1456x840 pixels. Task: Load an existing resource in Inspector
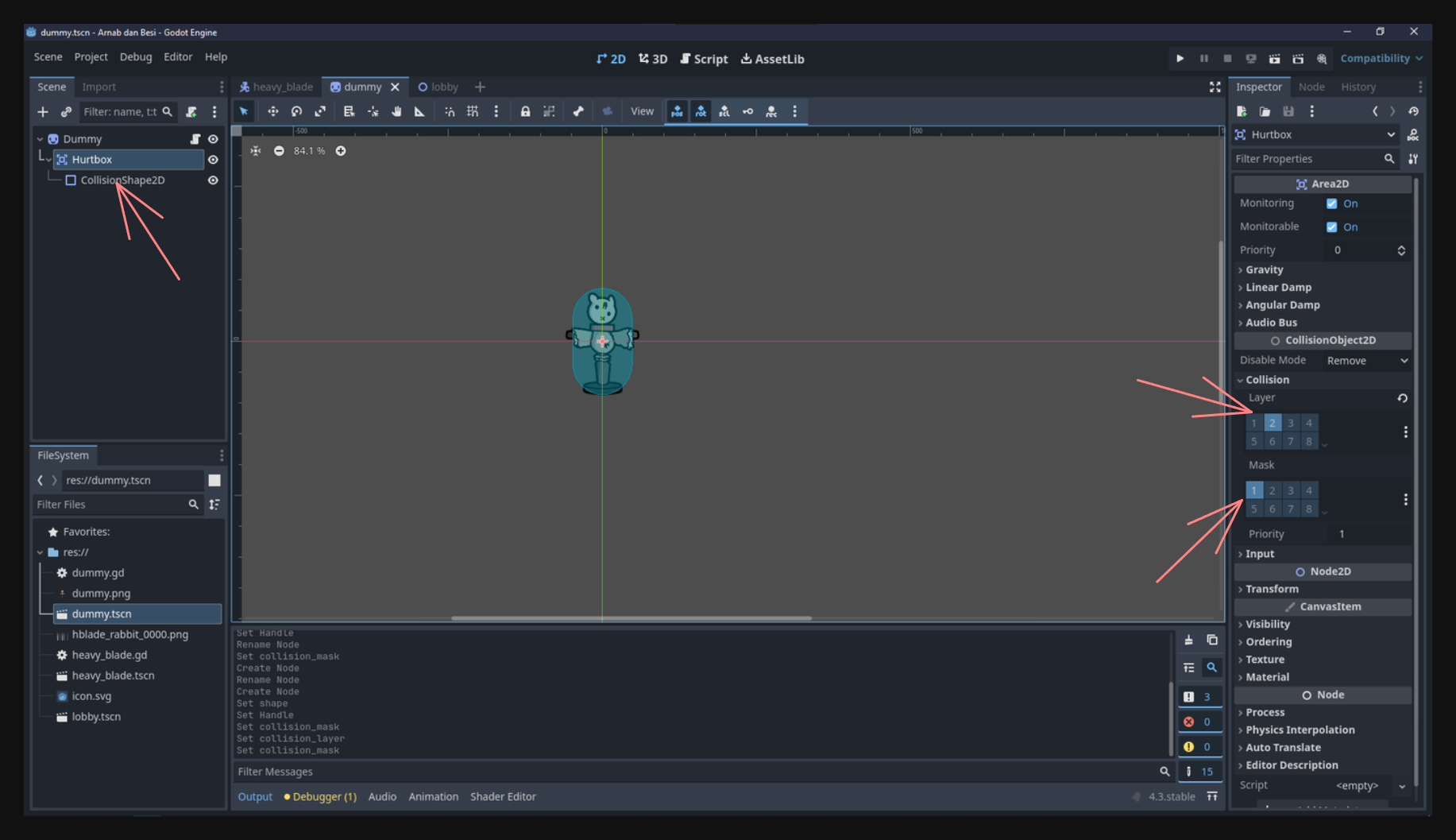[1265, 111]
